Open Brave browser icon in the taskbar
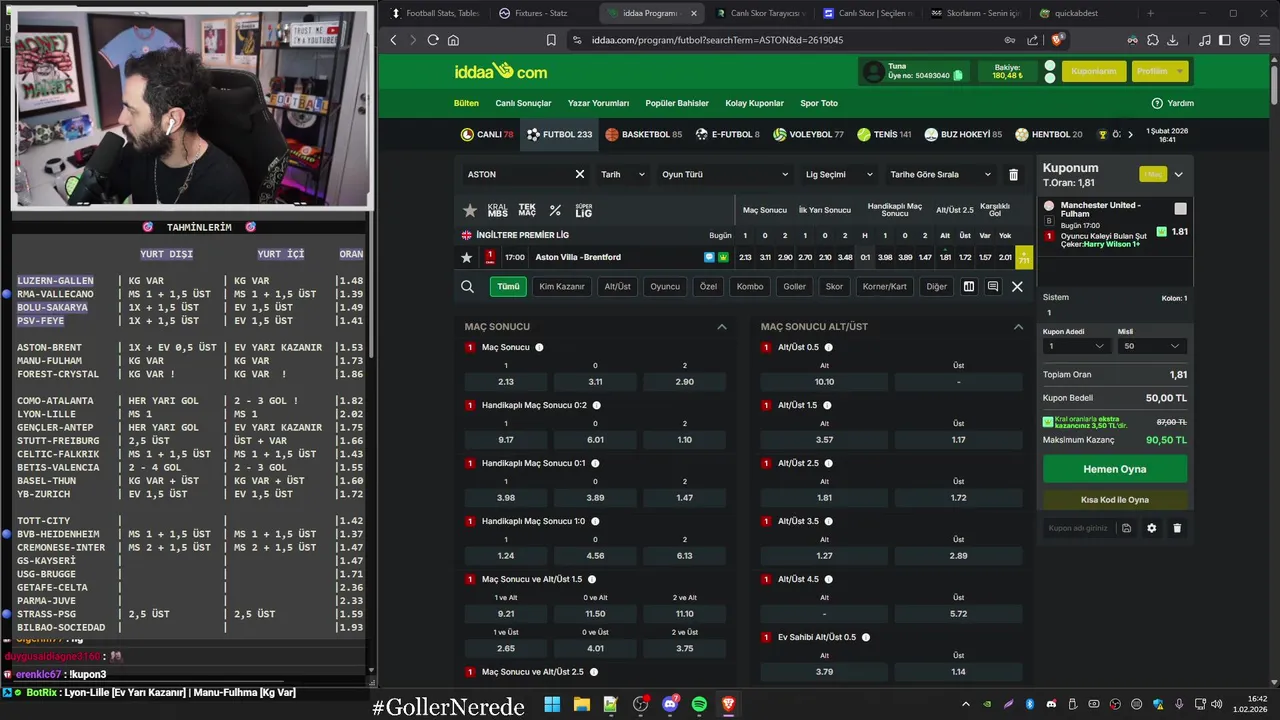 (x=728, y=704)
